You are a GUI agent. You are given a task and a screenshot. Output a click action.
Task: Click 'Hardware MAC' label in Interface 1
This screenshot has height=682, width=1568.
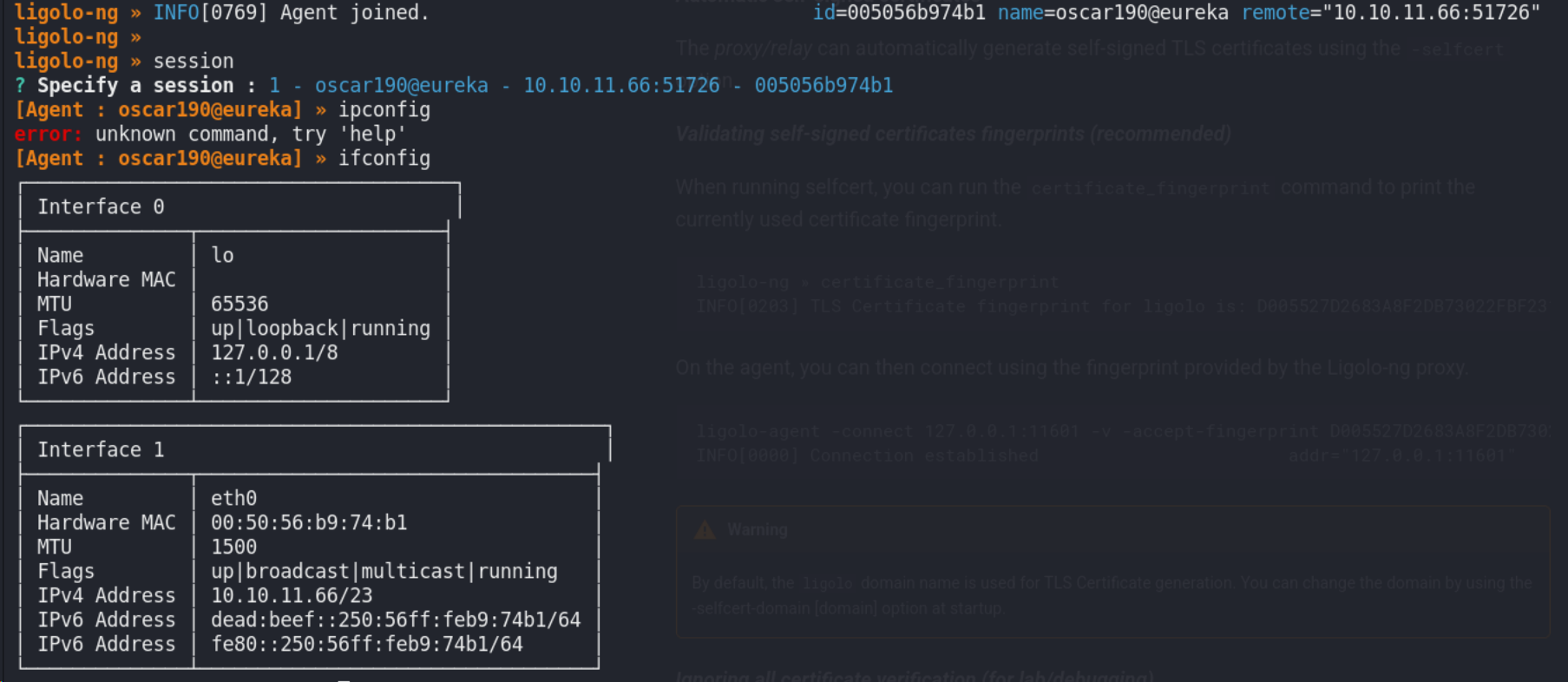pyautogui.click(x=106, y=523)
